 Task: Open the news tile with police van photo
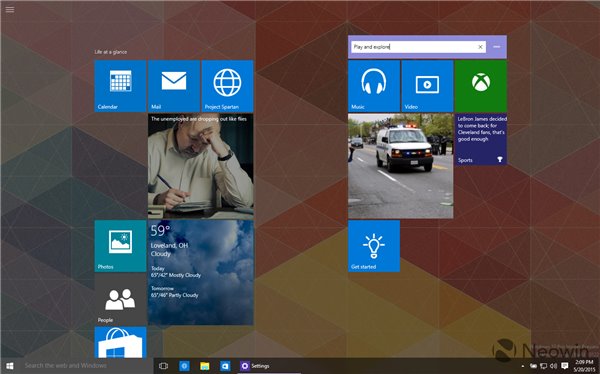[401, 166]
